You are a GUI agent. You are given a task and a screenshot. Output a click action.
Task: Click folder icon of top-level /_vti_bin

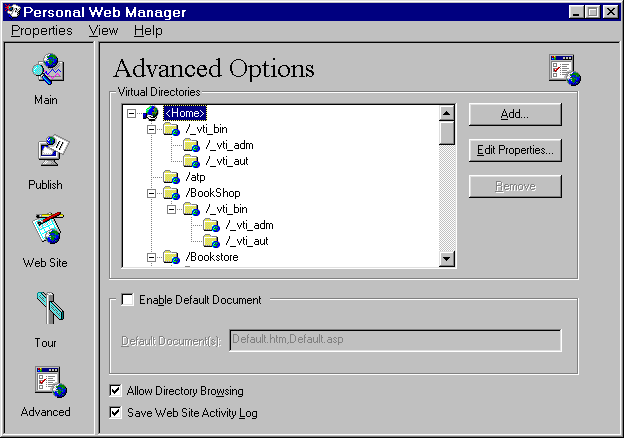coord(172,129)
